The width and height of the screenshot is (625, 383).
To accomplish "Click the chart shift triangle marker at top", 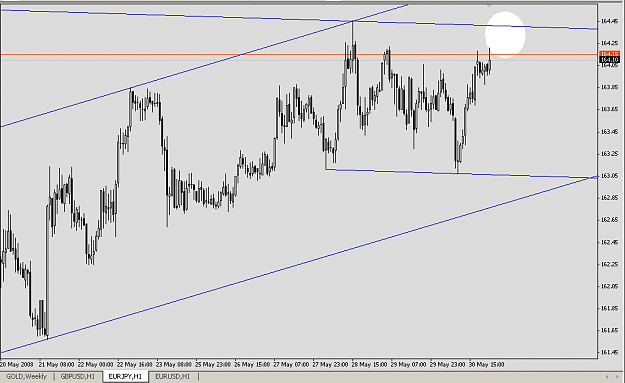I will 489,6.
